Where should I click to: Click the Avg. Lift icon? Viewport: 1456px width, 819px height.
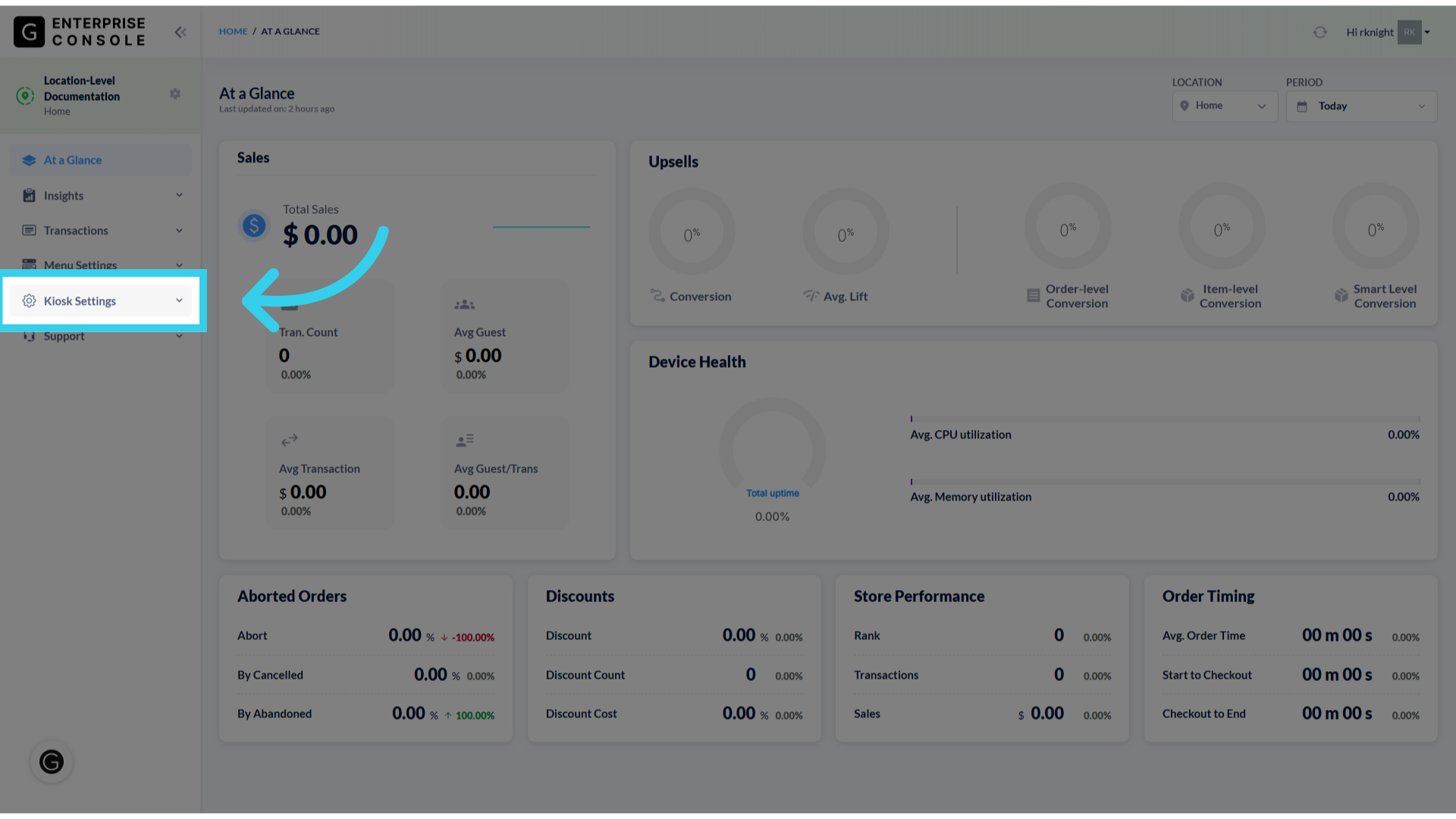[811, 296]
